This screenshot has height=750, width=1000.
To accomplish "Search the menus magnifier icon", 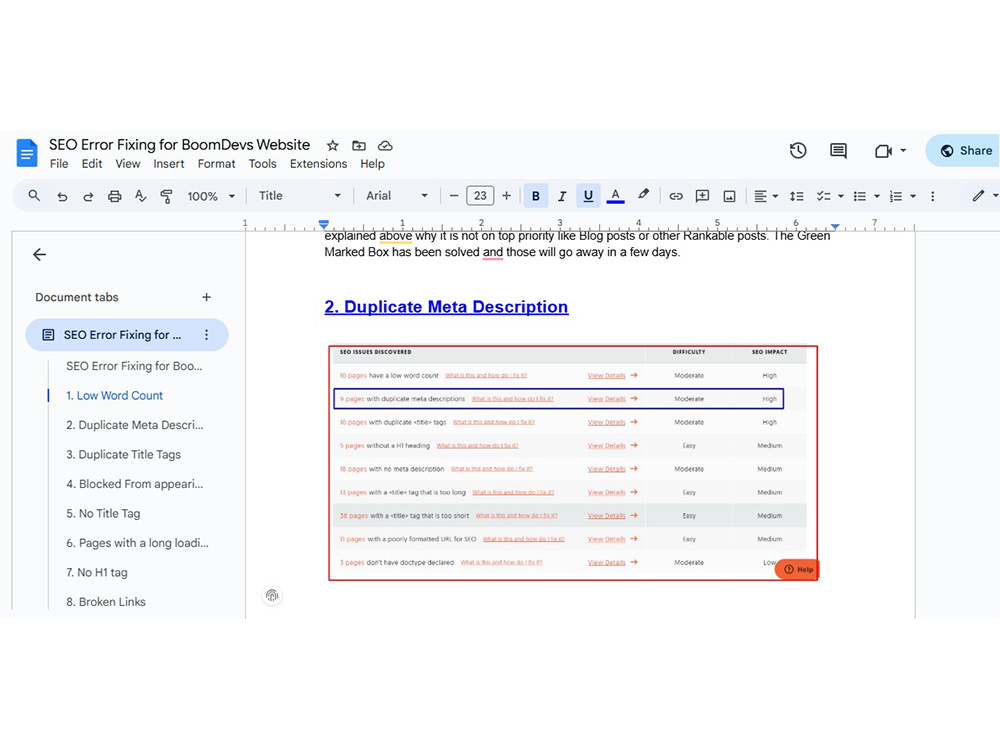I will point(34,196).
